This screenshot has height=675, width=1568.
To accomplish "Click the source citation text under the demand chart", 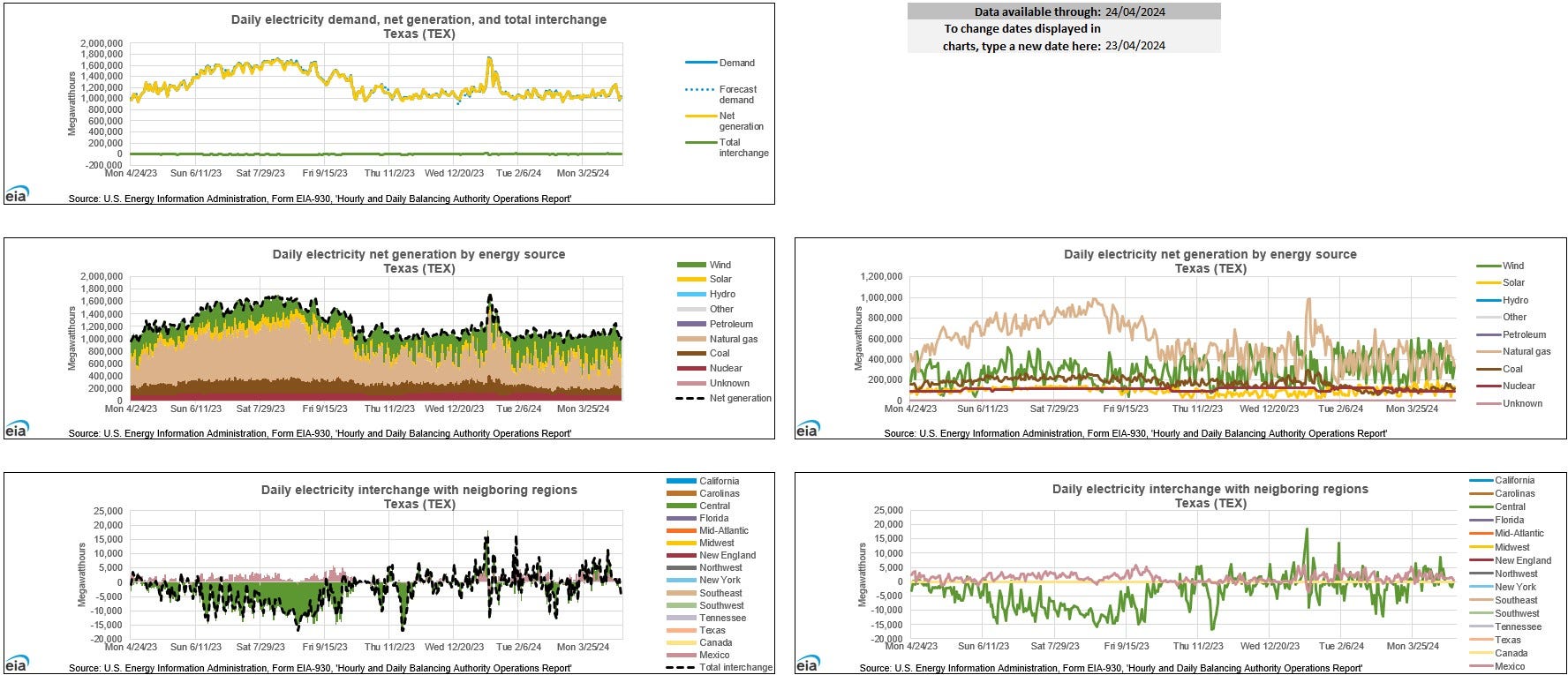I will coord(320,199).
